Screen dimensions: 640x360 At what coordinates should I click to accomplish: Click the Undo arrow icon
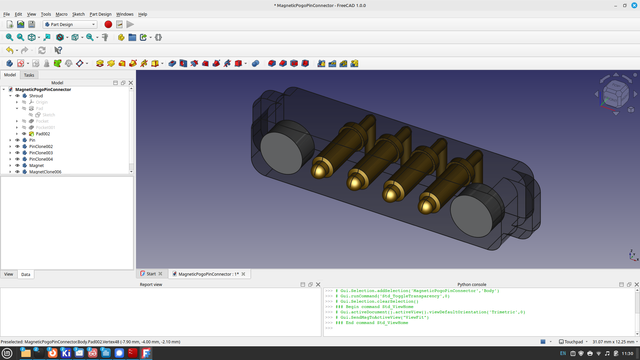9,50
